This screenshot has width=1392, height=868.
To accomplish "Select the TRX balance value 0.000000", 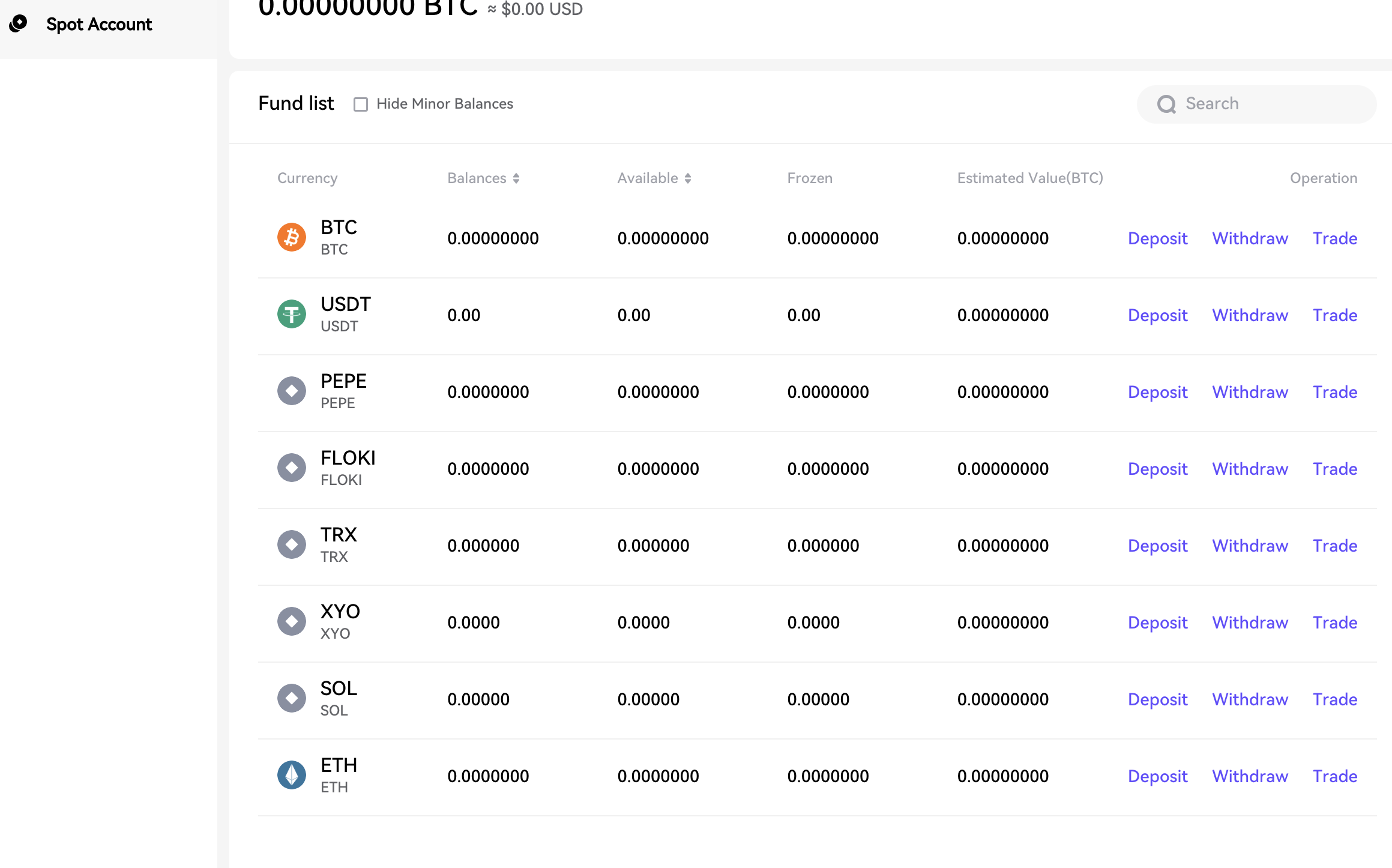I will click(483, 546).
